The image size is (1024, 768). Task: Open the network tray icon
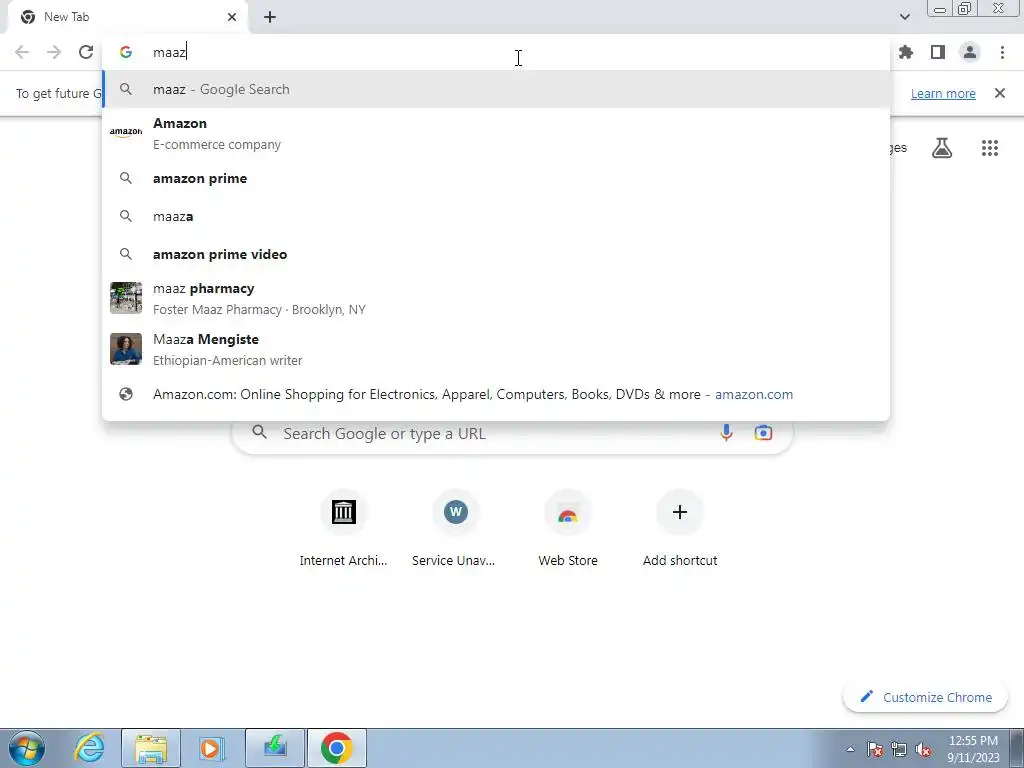tap(899, 749)
